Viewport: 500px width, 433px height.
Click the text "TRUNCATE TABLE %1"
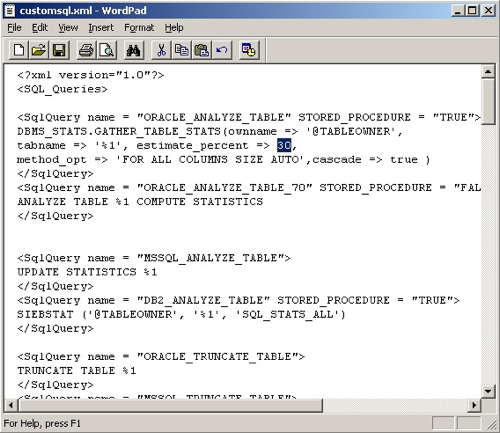[77, 371]
